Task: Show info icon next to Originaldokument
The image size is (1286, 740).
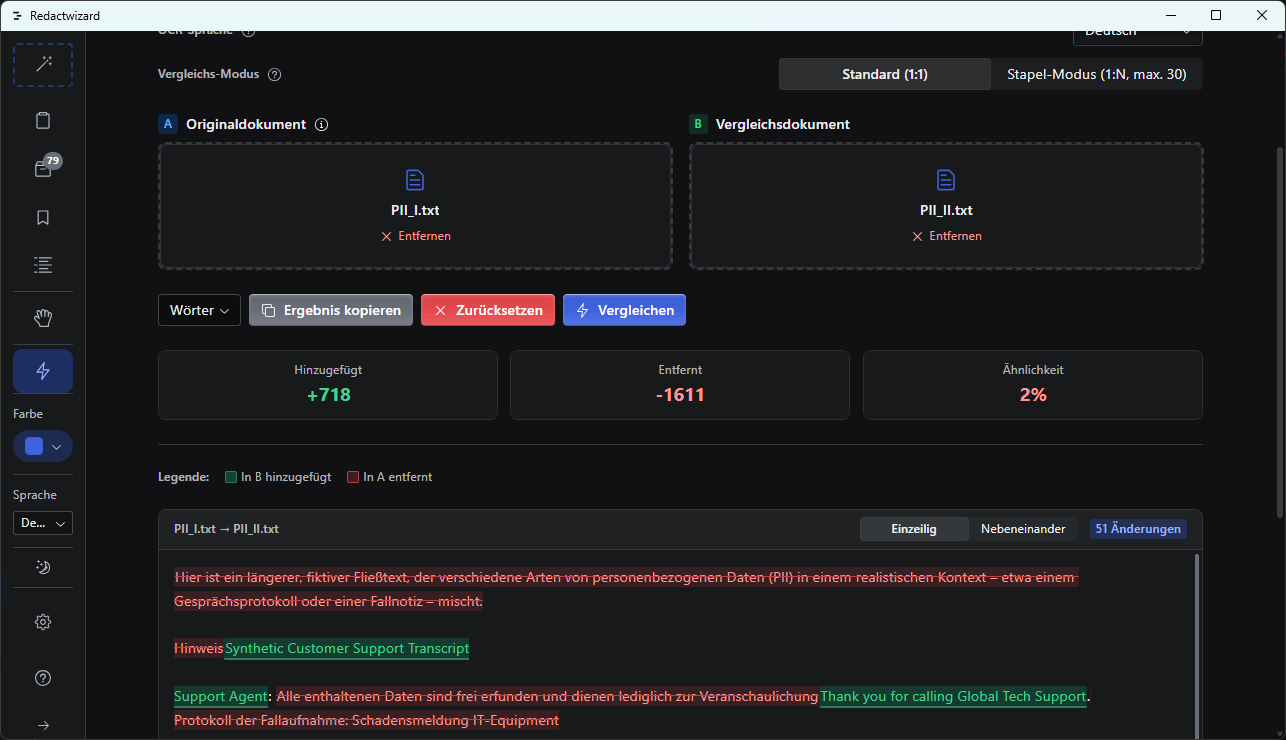Action: (x=322, y=125)
